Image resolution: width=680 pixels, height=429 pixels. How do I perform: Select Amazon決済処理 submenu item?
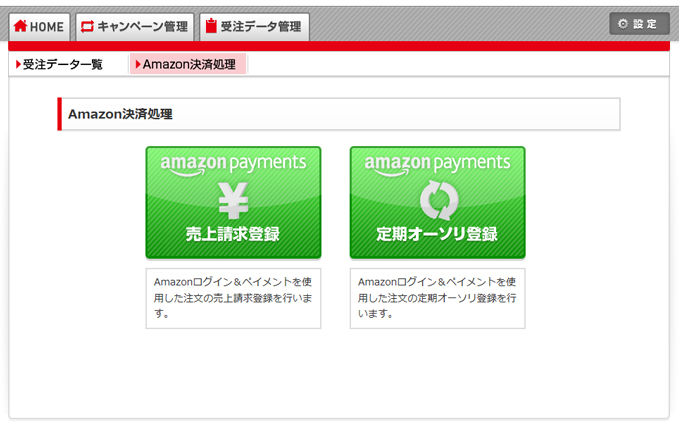click(x=188, y=64)
